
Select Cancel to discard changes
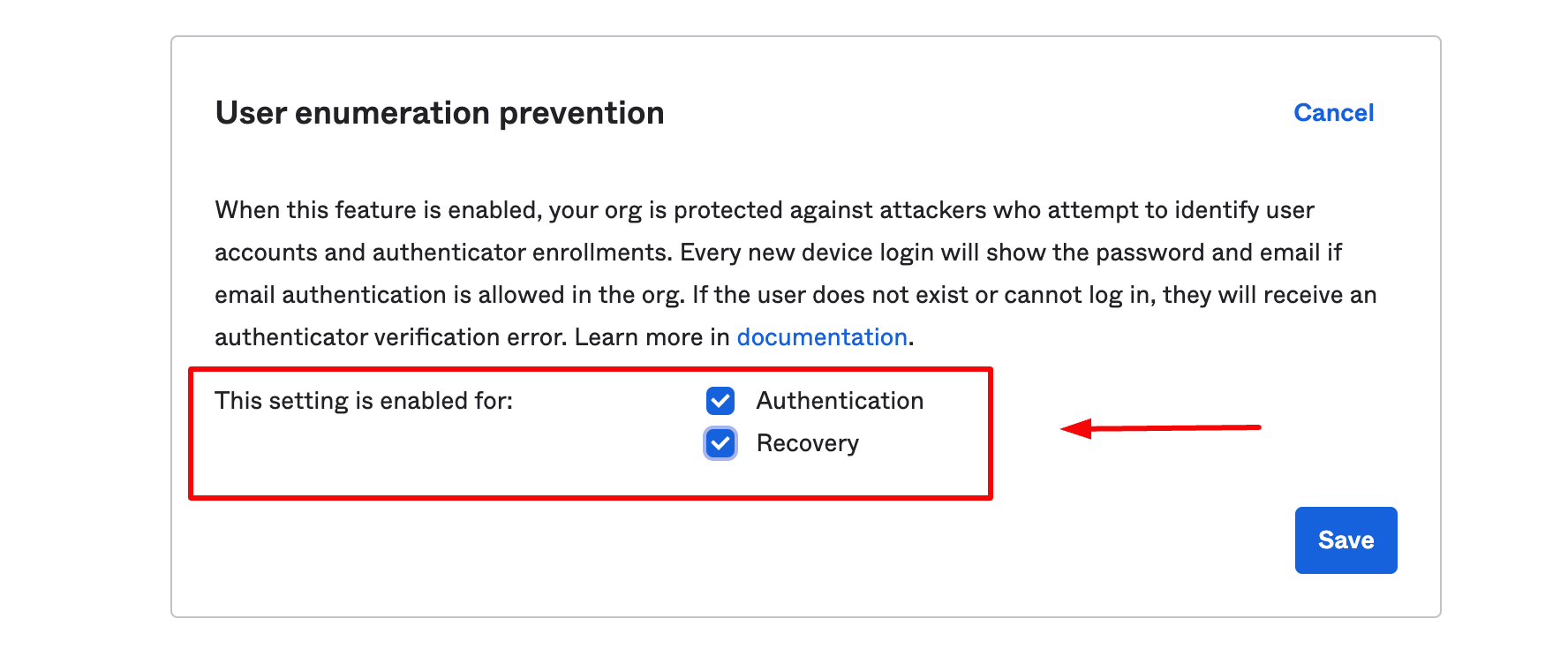[1333, 113]
